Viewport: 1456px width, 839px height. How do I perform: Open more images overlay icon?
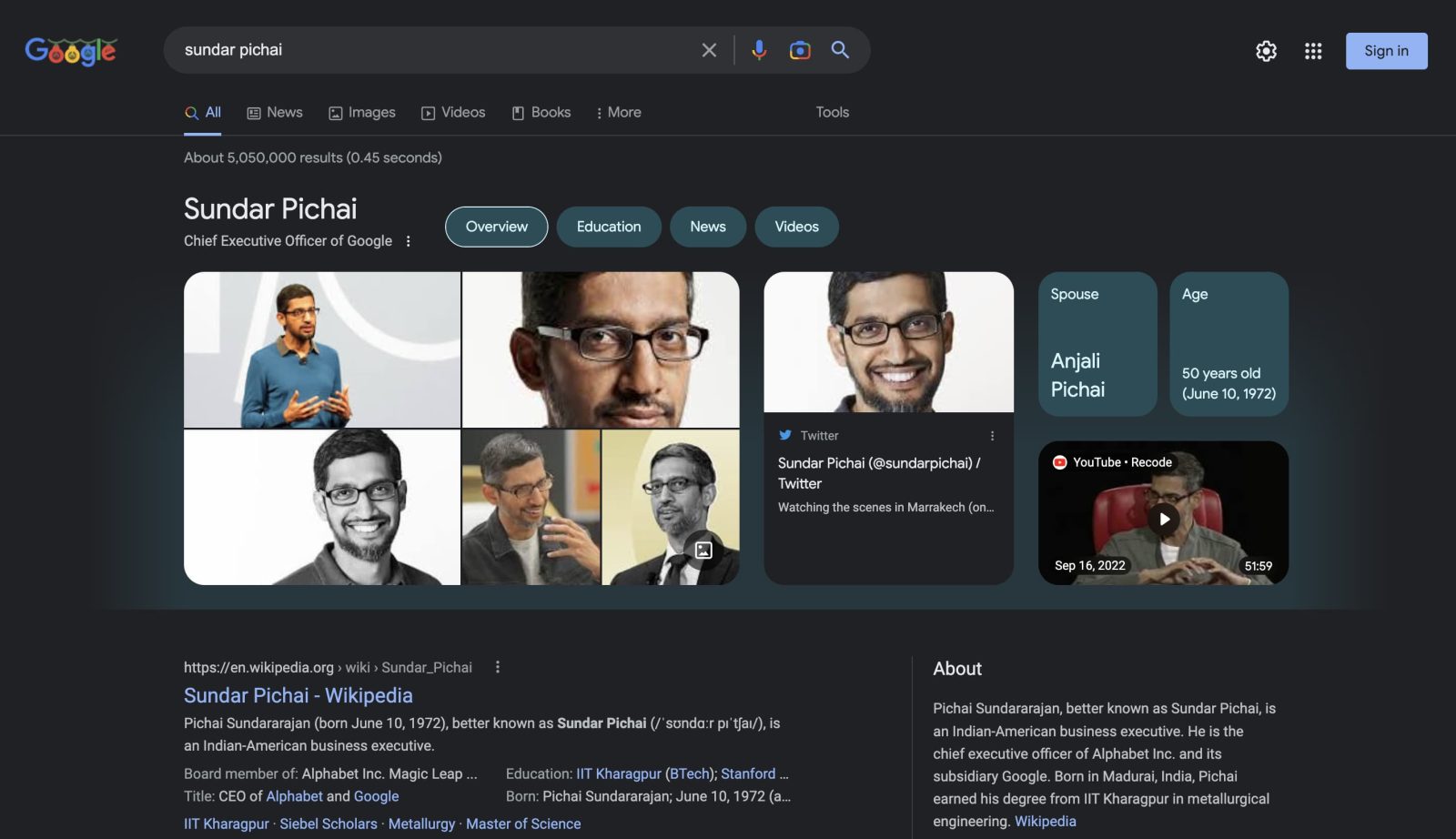(x=703, y=550)
